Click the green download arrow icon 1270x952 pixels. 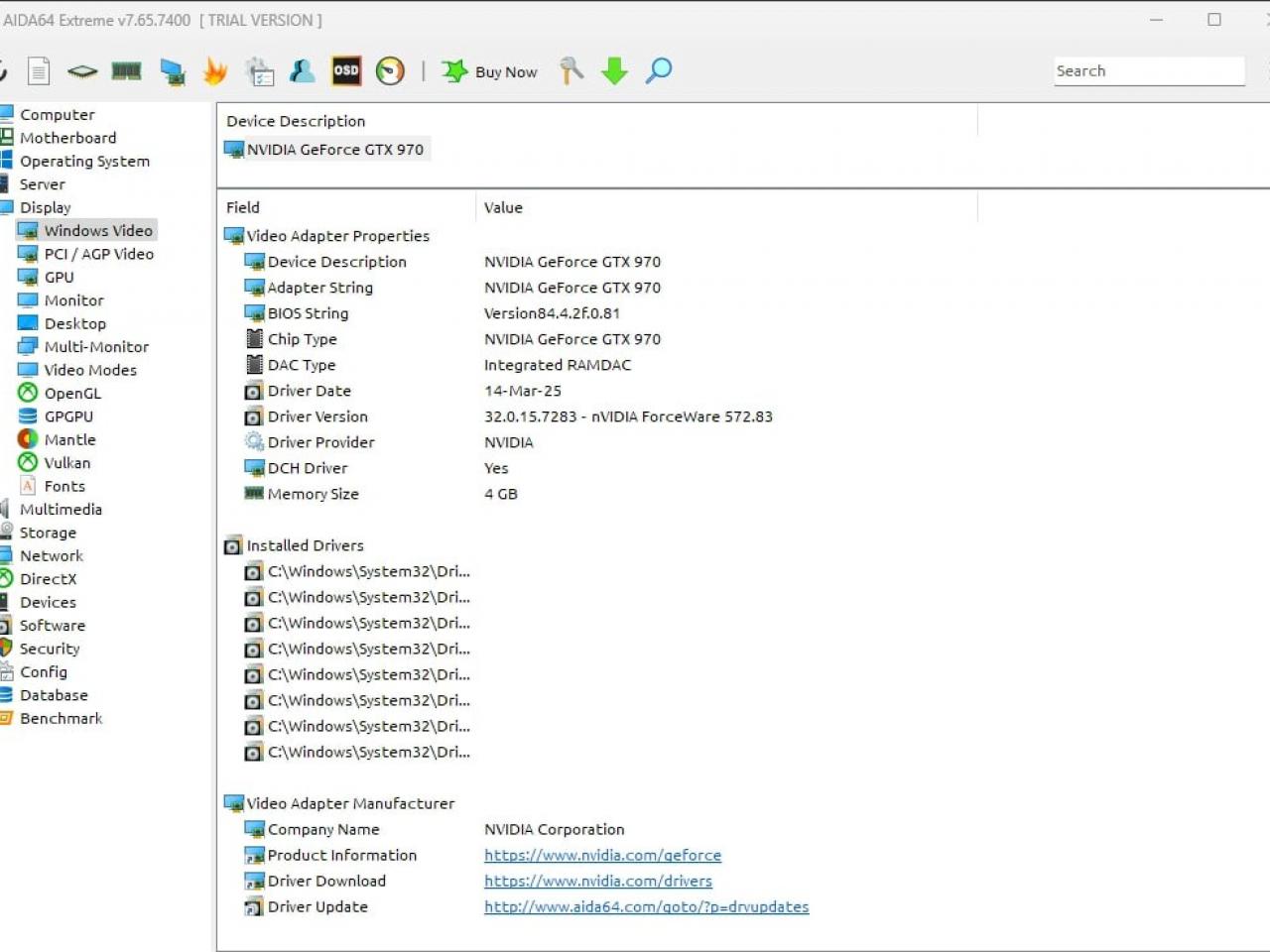point(615,71)
